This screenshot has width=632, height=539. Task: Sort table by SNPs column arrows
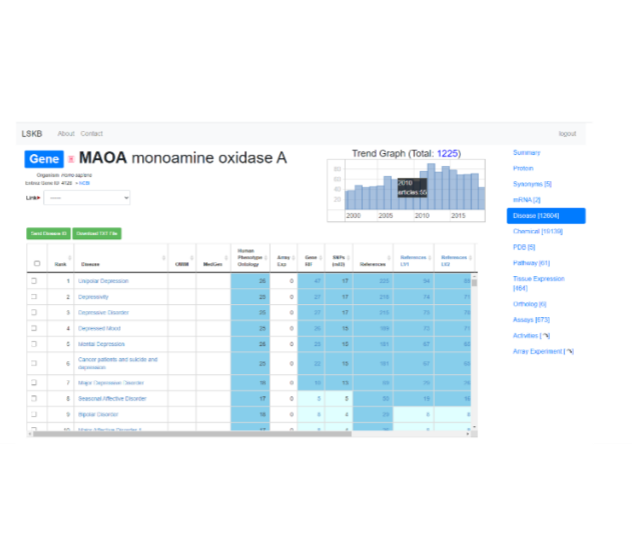click(x=349, y=258)
